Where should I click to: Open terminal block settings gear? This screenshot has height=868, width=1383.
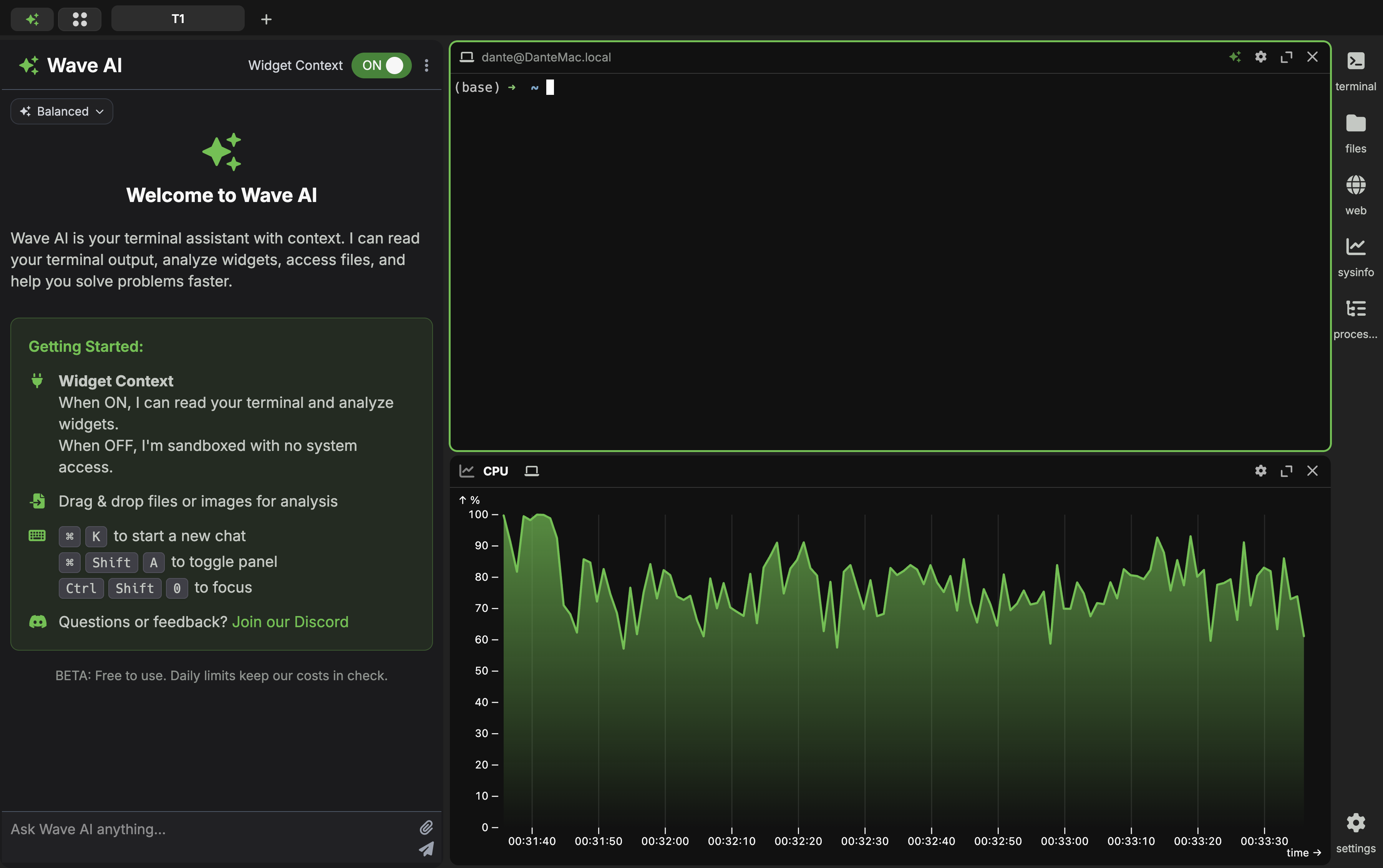pyautogui.click(x=1261, y=57)
